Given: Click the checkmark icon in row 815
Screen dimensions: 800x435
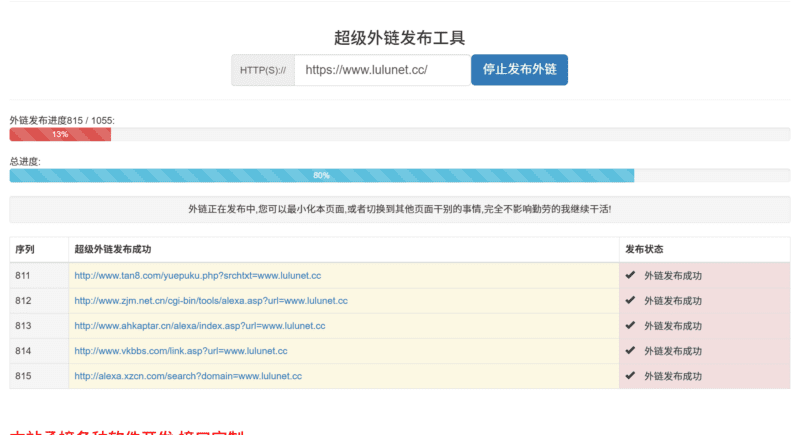Looking at the screenshot, I should (630, 376).
